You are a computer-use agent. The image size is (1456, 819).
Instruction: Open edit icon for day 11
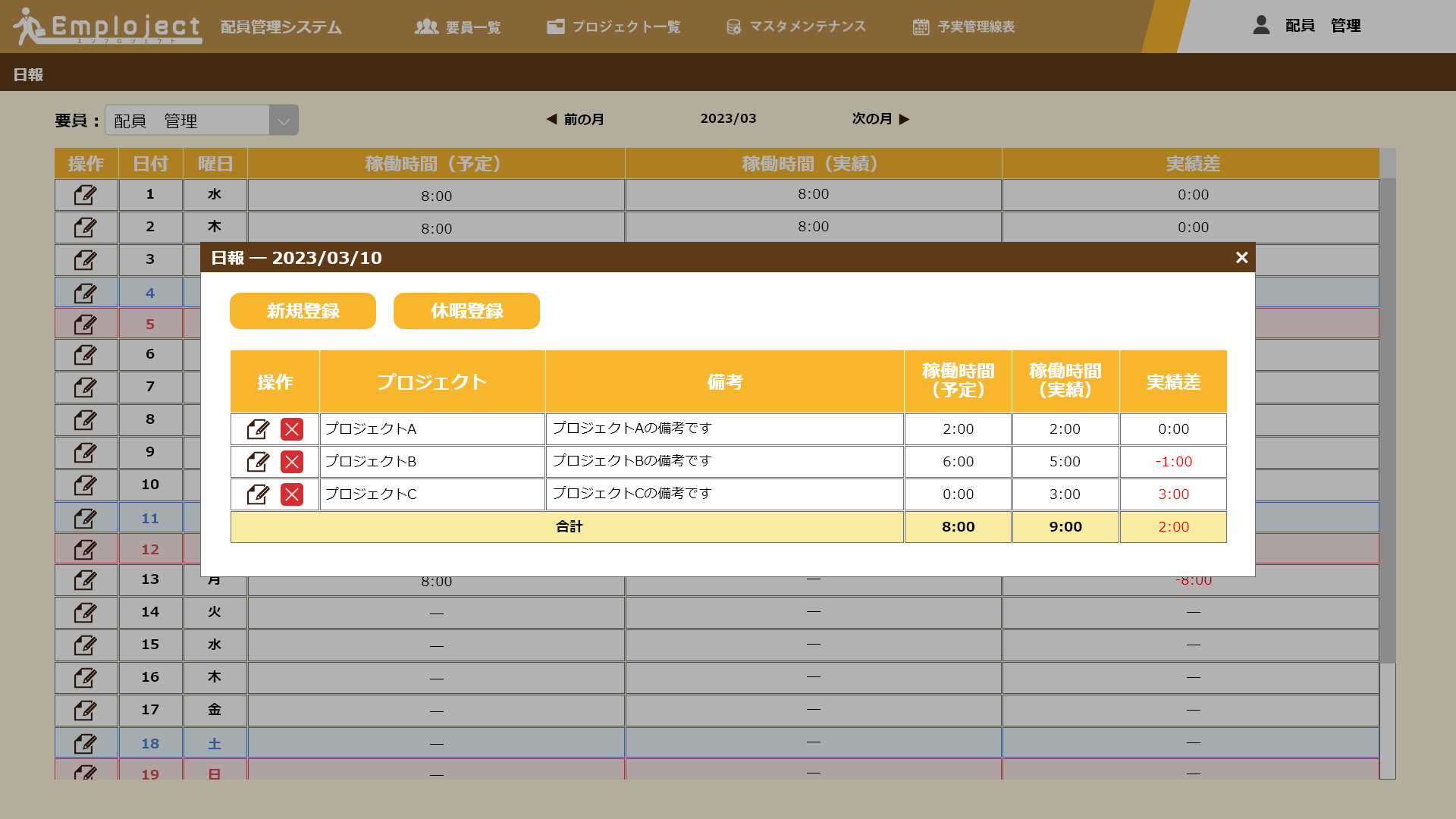[86, 519]
